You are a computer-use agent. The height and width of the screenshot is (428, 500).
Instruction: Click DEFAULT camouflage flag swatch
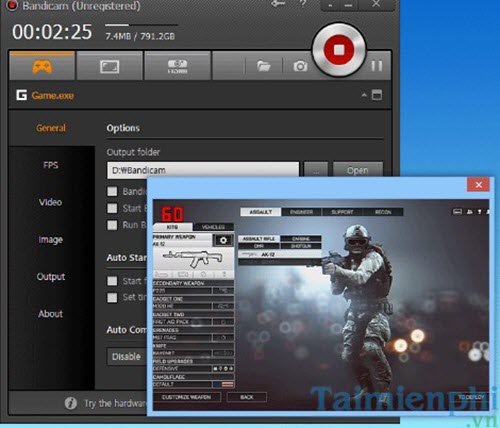pyautogui.click(x=223, y=384)
